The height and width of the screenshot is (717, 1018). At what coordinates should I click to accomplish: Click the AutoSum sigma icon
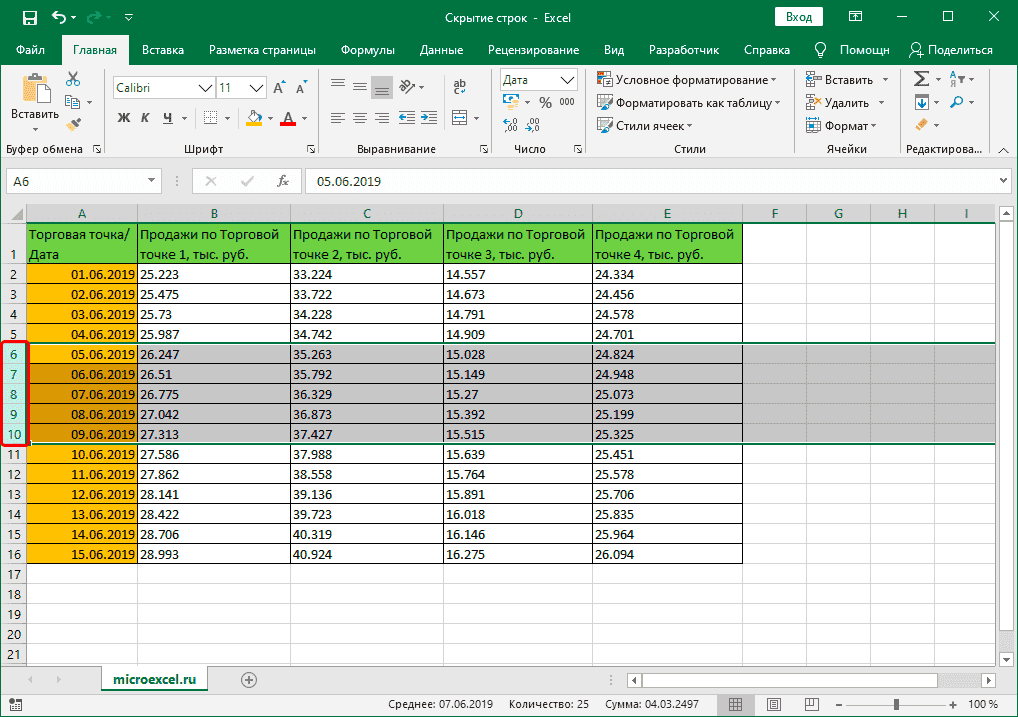(x=922, y=80)
